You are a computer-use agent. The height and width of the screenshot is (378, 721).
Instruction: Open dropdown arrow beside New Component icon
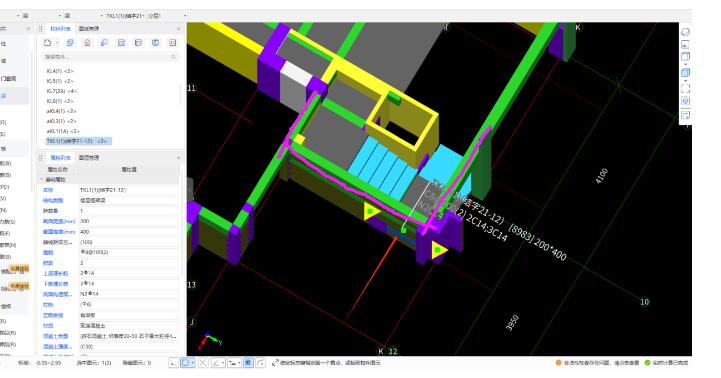coord(57,43)
